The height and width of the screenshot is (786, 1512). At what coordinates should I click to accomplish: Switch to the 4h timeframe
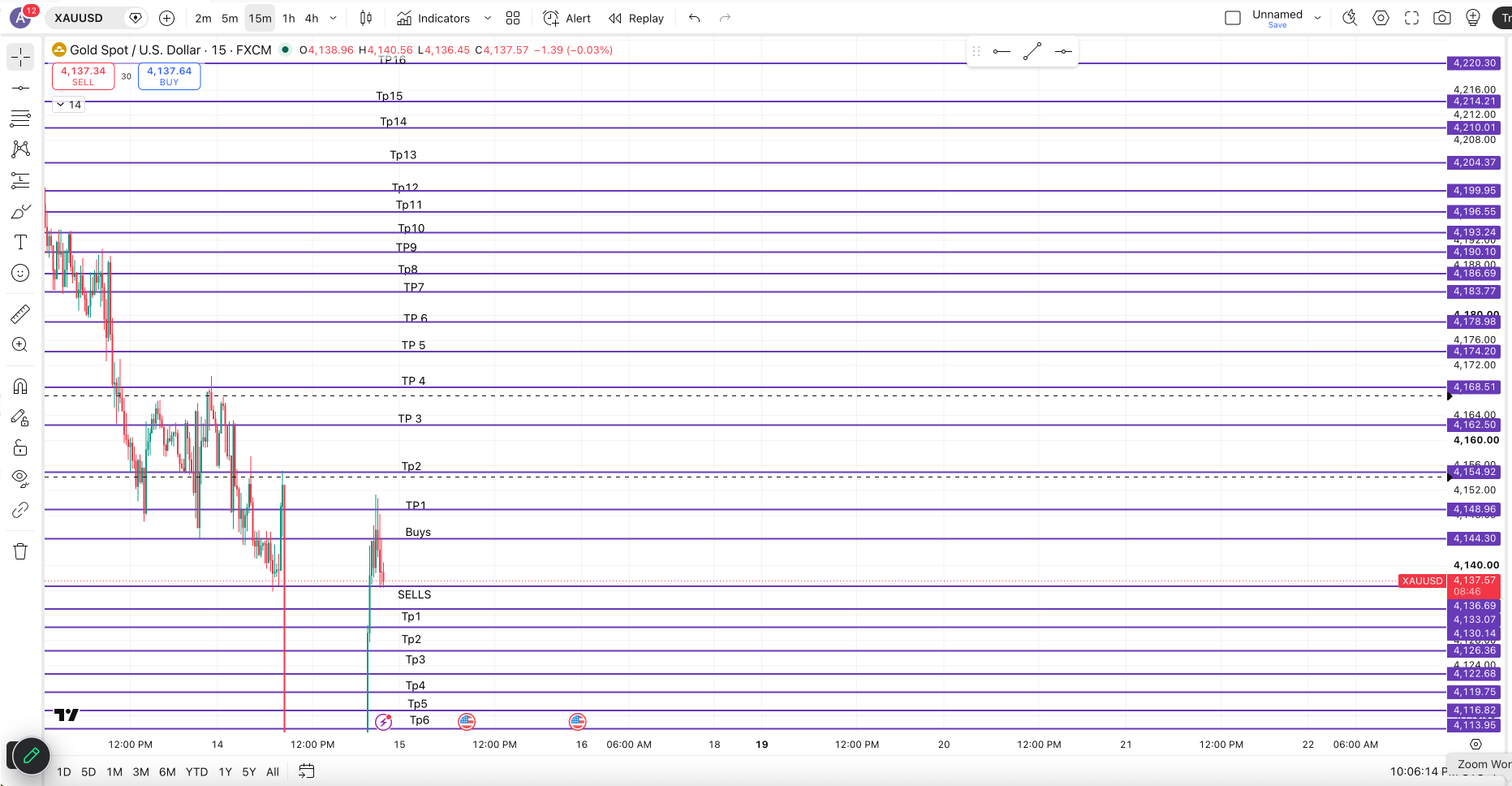[x=312, y=18]
